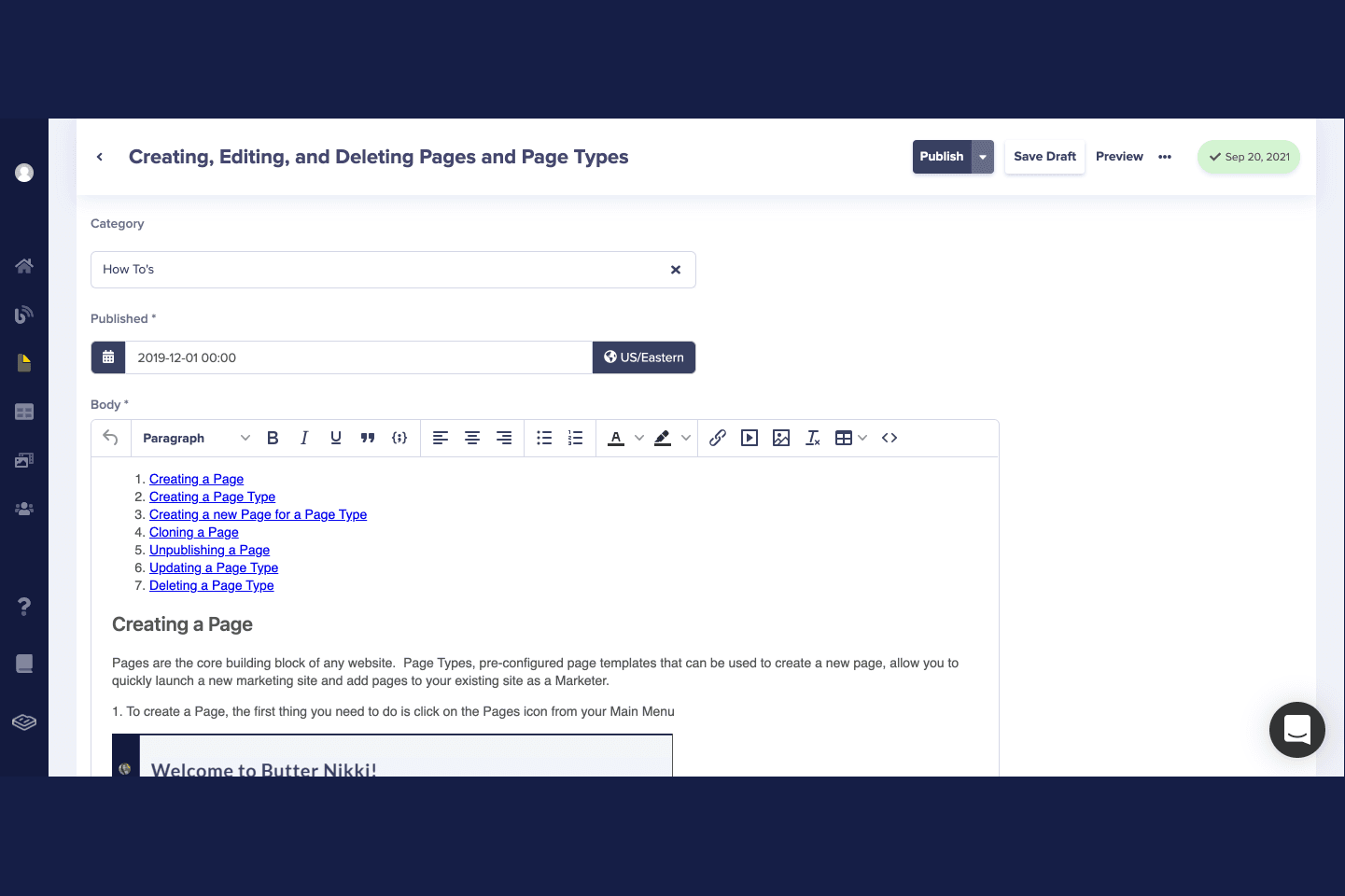Click the Bold formatting icon

pyautogui.click(x=273, y=438)
